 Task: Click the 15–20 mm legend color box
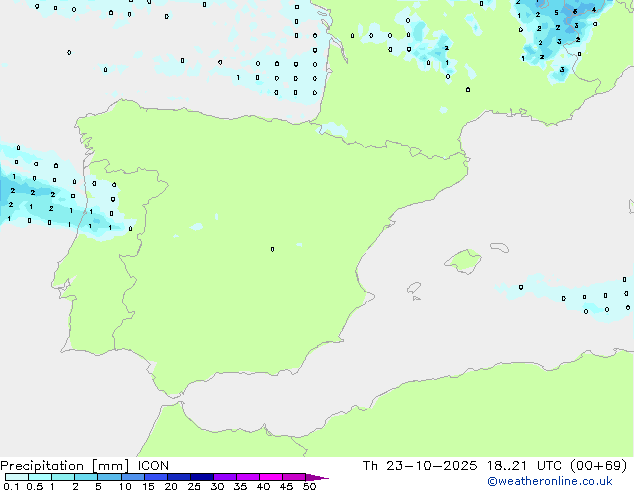(156, 477)
